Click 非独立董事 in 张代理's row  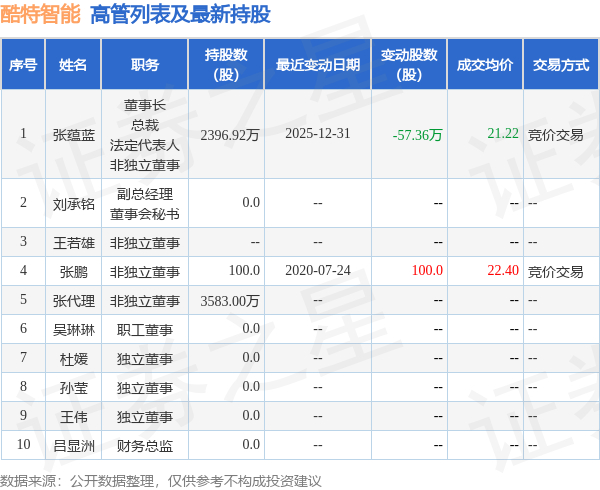click(145, 301)
